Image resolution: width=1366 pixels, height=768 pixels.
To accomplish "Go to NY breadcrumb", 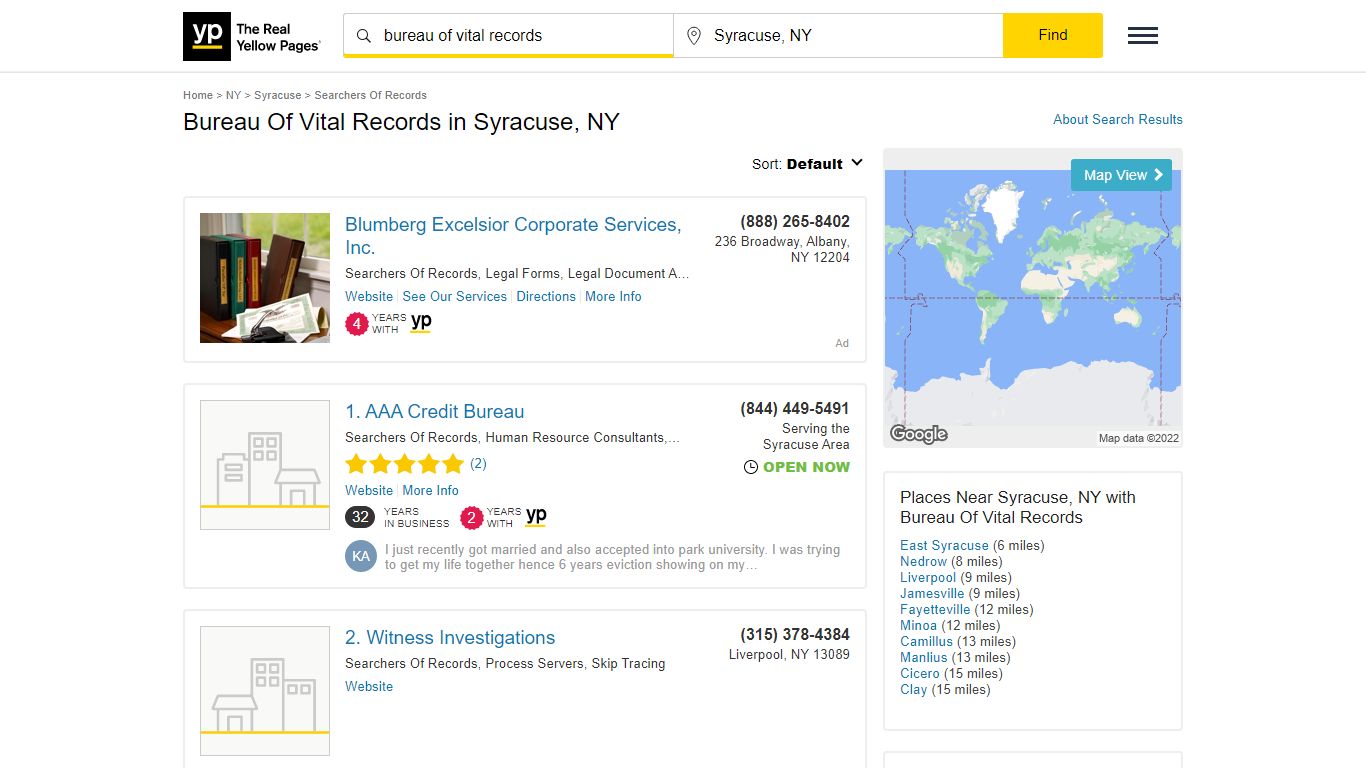I will 233,95.
